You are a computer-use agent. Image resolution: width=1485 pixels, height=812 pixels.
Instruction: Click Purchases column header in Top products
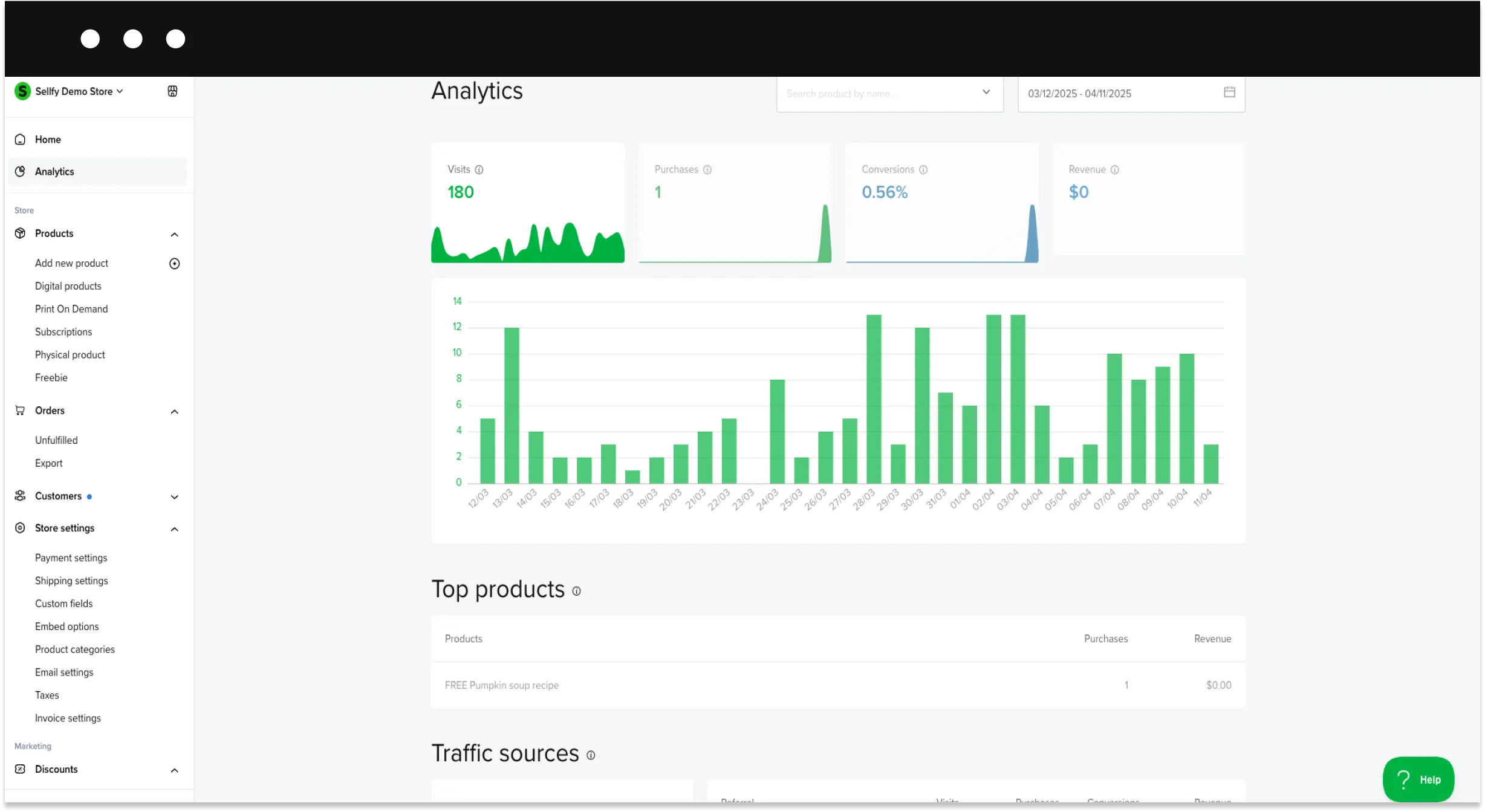pos(1106,639)
